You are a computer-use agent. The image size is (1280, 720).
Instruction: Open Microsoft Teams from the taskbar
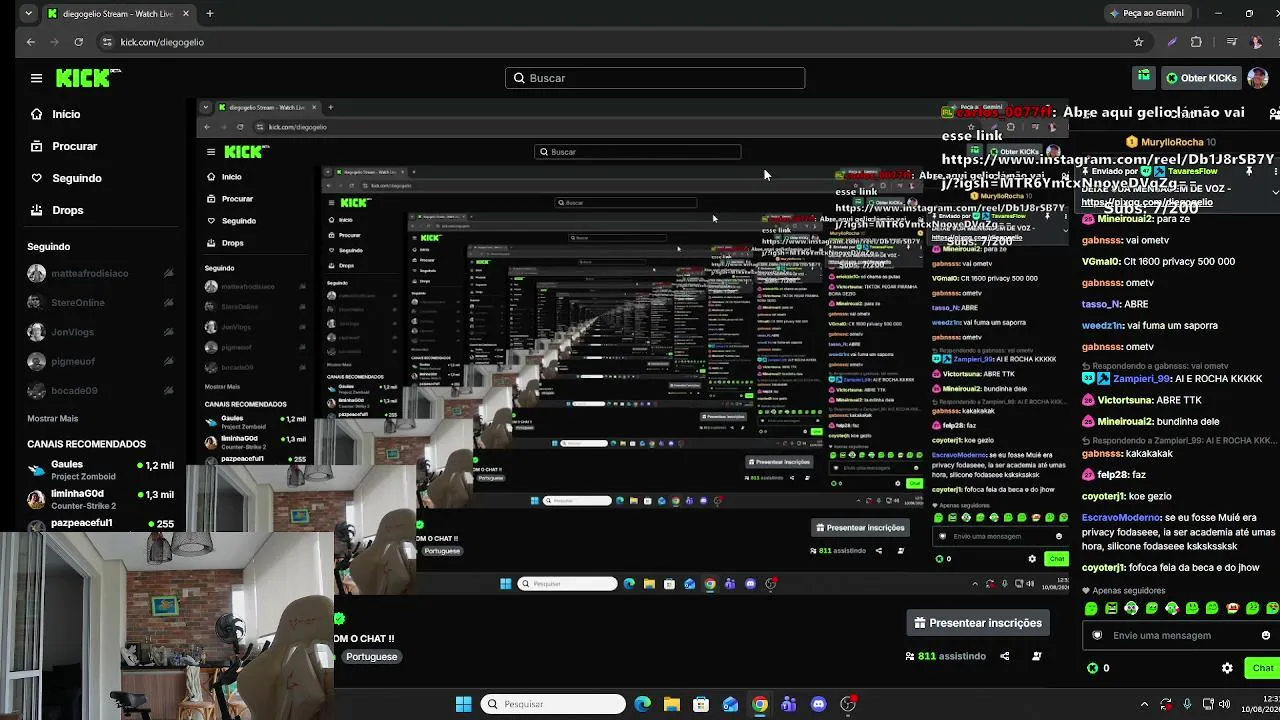789,704
